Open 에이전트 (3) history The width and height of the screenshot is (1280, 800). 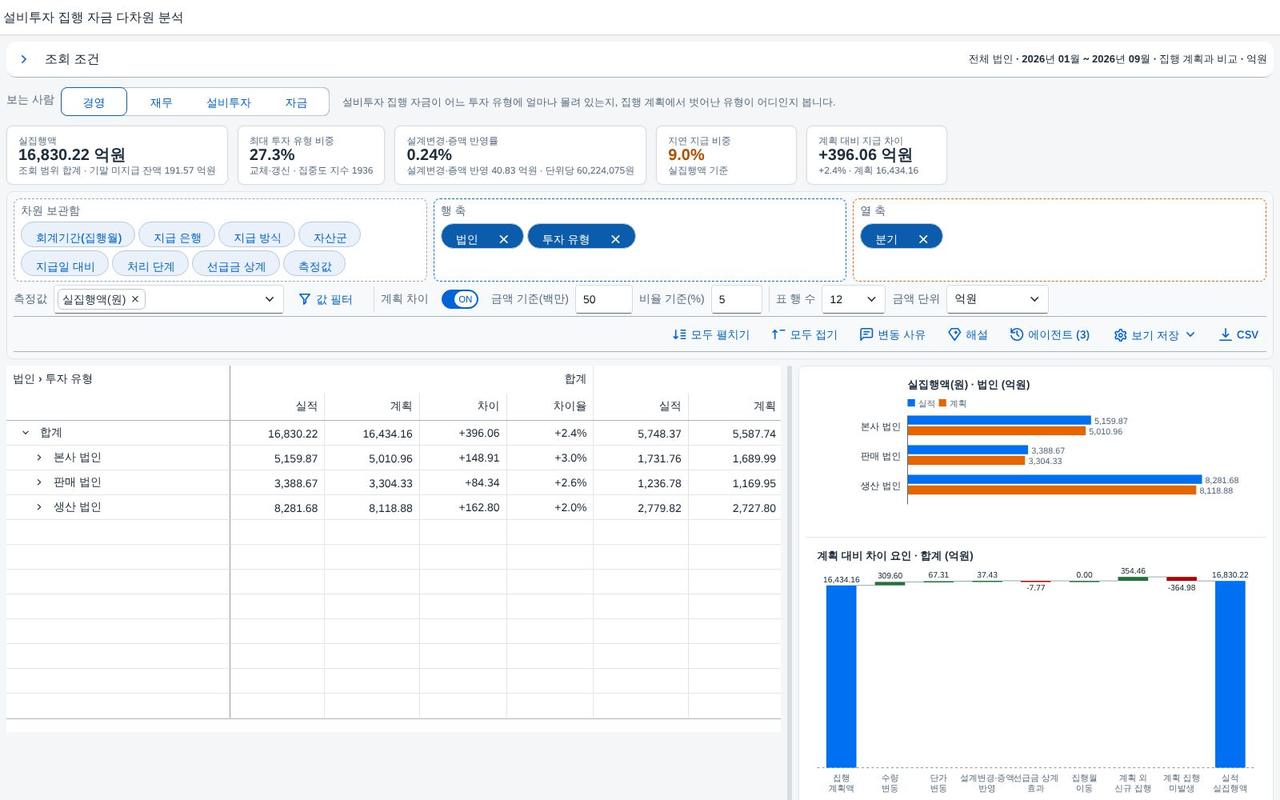click(1050, 335)
